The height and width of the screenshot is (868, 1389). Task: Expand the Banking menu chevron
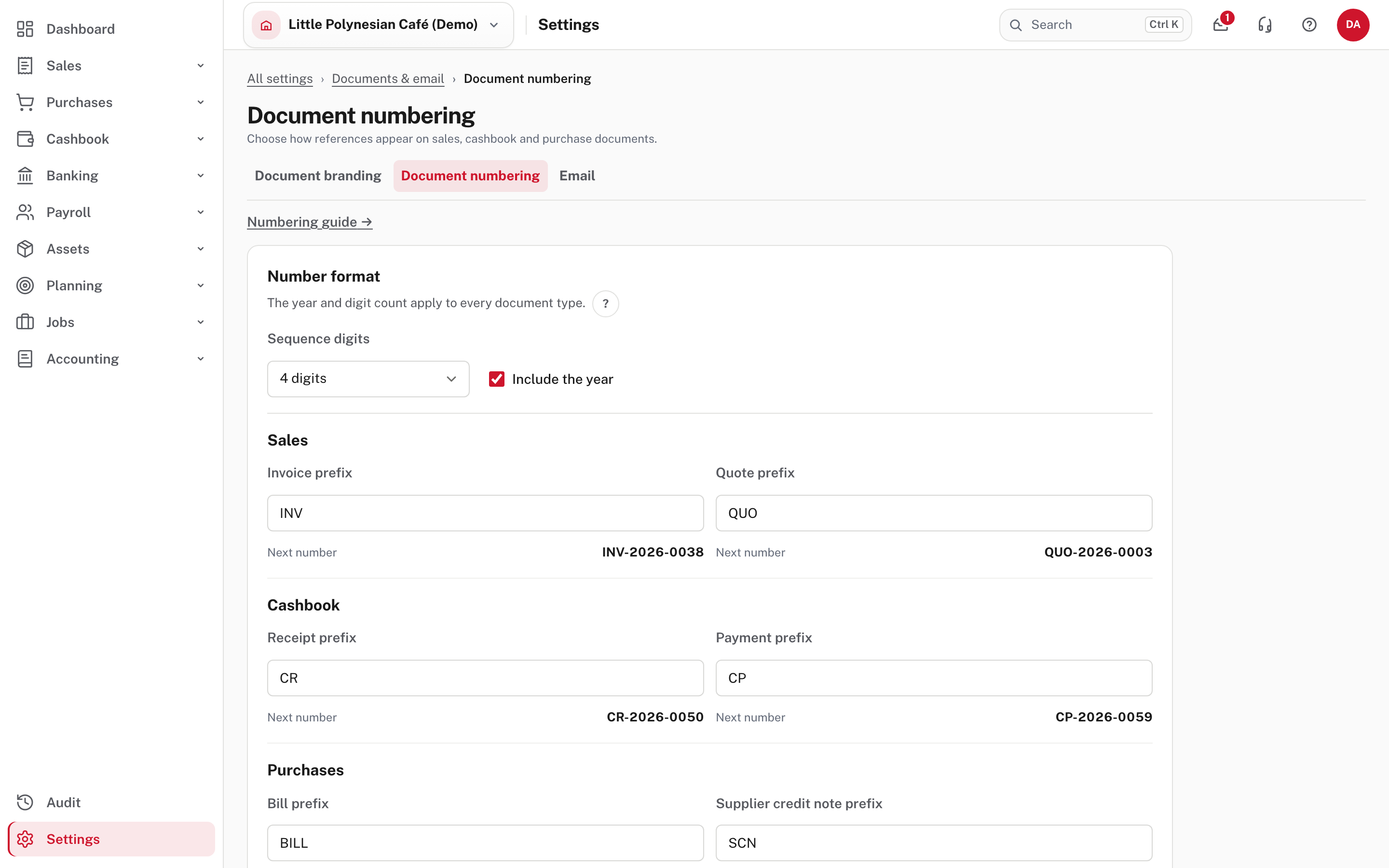click(x=200, y=176)
